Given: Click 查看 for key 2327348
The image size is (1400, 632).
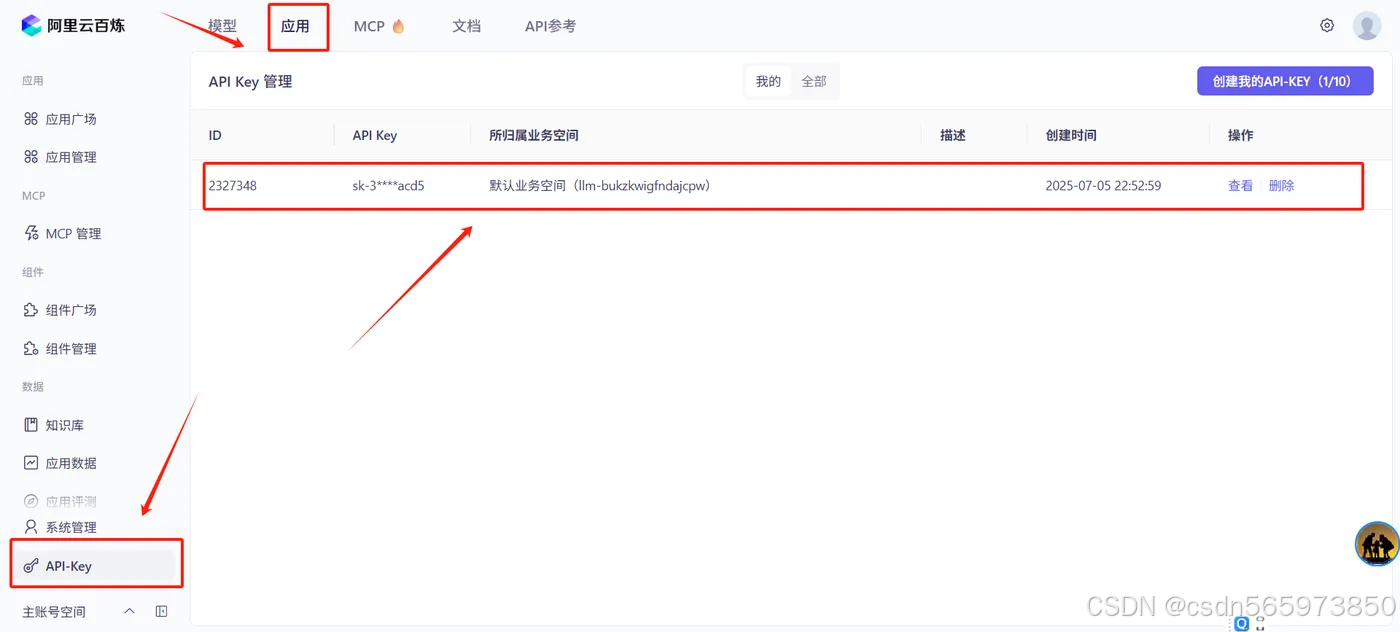Looking at the screenshot, I should coord(1240,186).
